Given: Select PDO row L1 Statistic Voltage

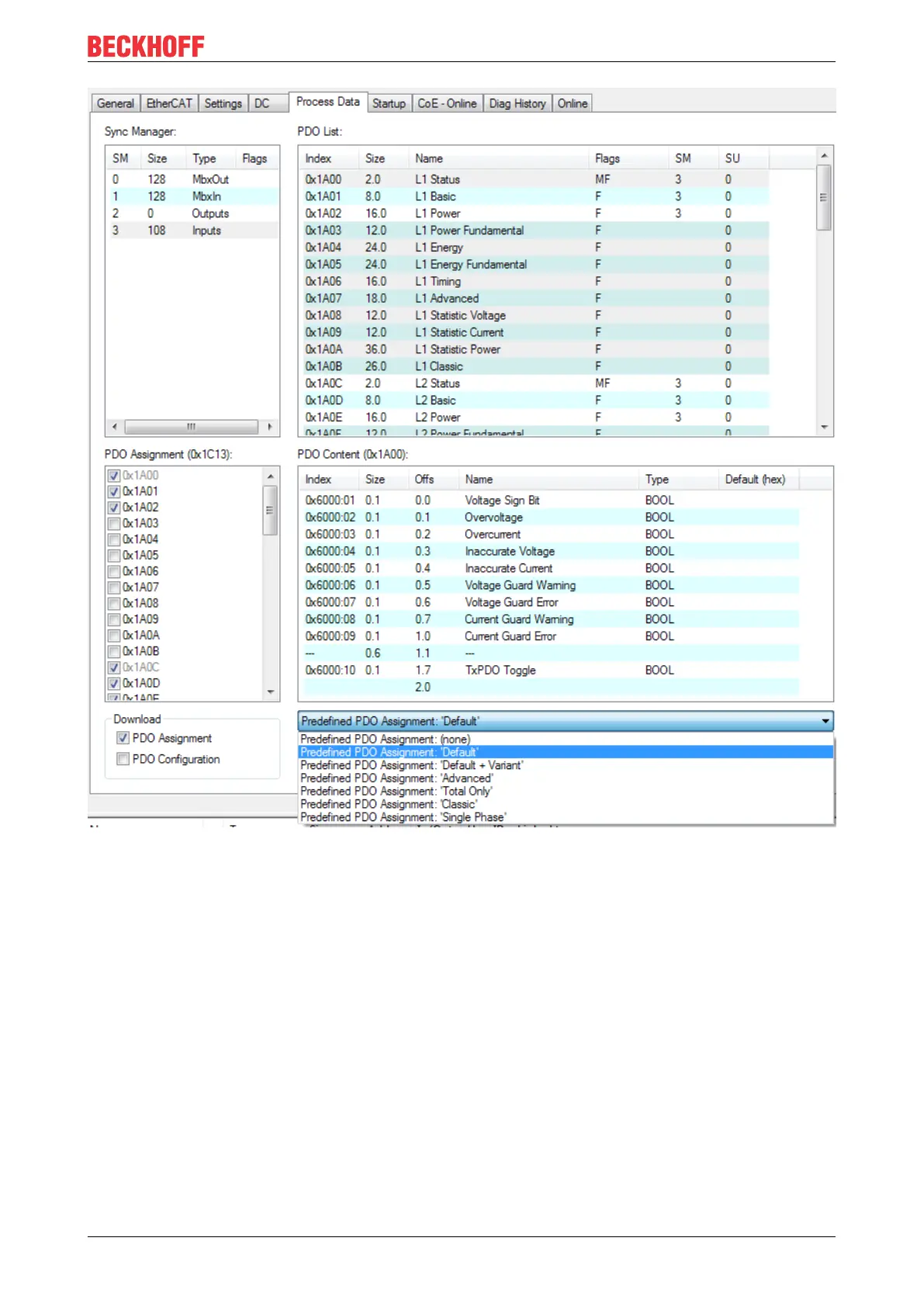Looking at the screenshot, I should 535,316.
